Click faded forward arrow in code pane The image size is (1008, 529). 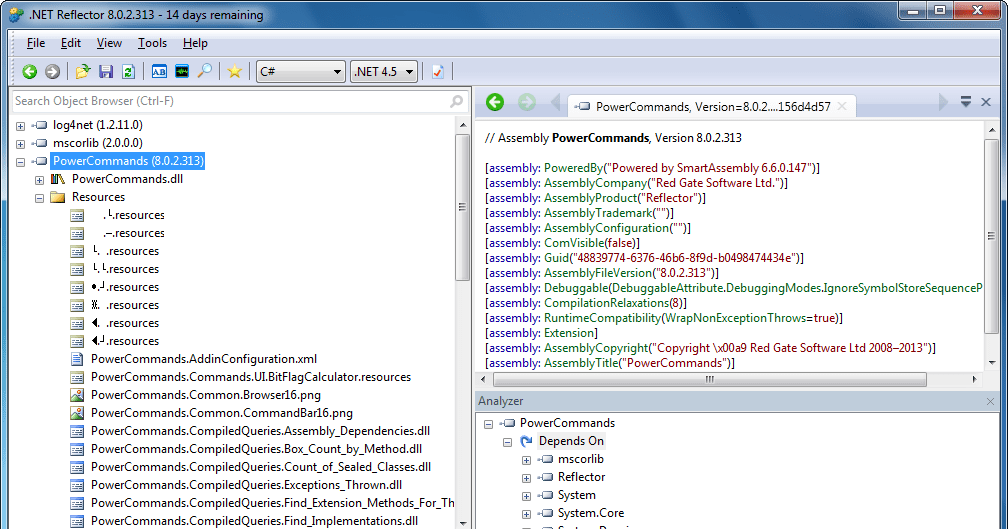(x=526, y=102)
